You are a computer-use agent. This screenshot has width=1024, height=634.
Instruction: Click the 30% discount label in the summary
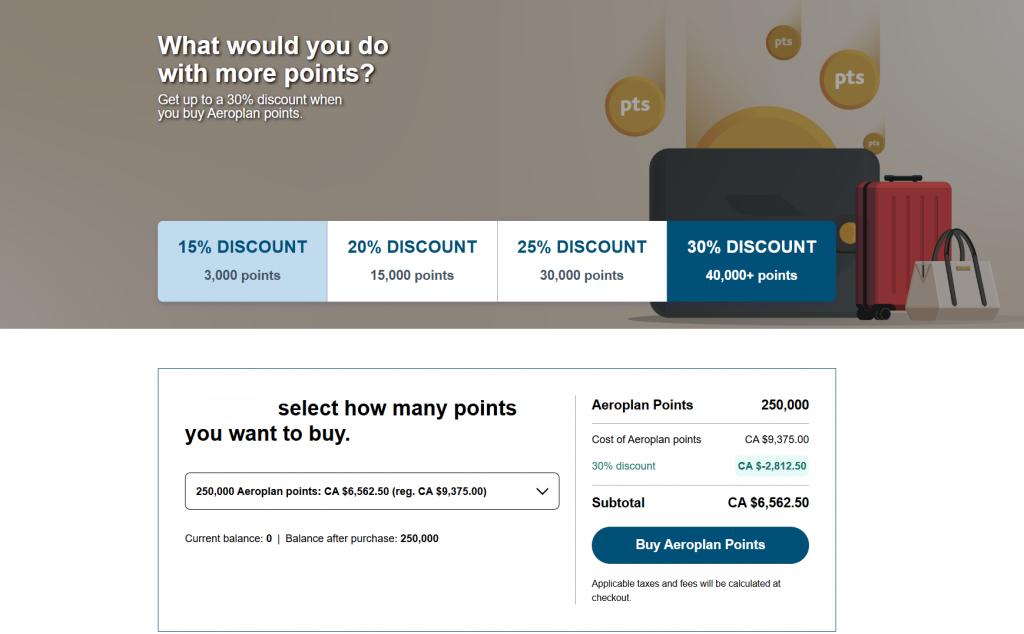coord(624,466)
